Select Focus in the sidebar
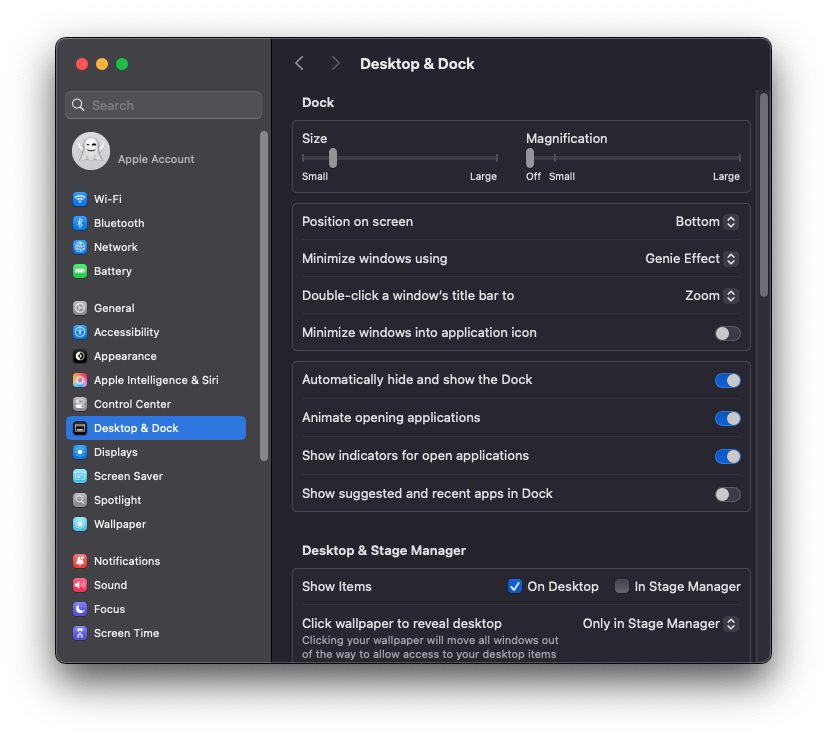Screen dimensions: 827x737 click(156, 609)
